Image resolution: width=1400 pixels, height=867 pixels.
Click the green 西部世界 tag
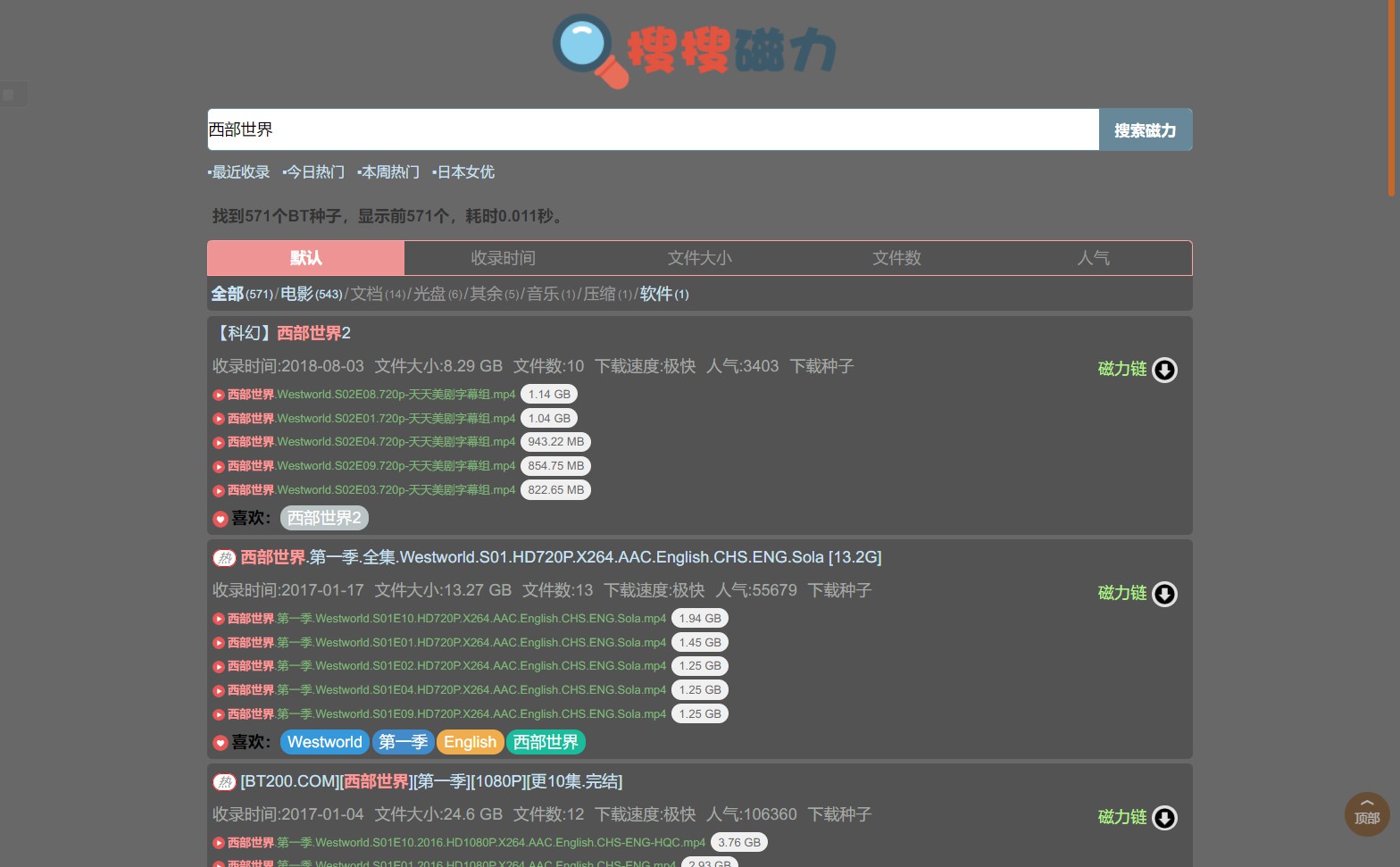coord(546,742)
